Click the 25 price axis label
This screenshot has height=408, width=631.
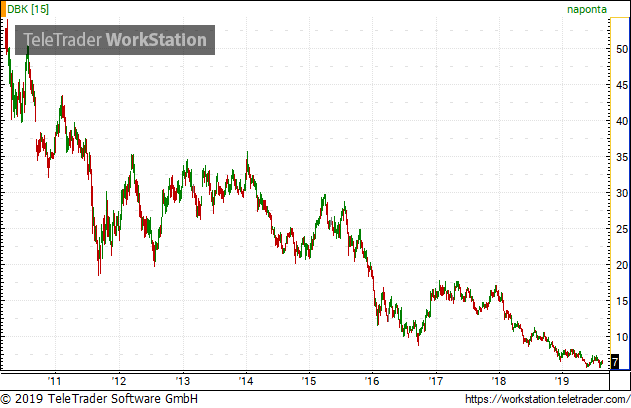tap(622, 229)
